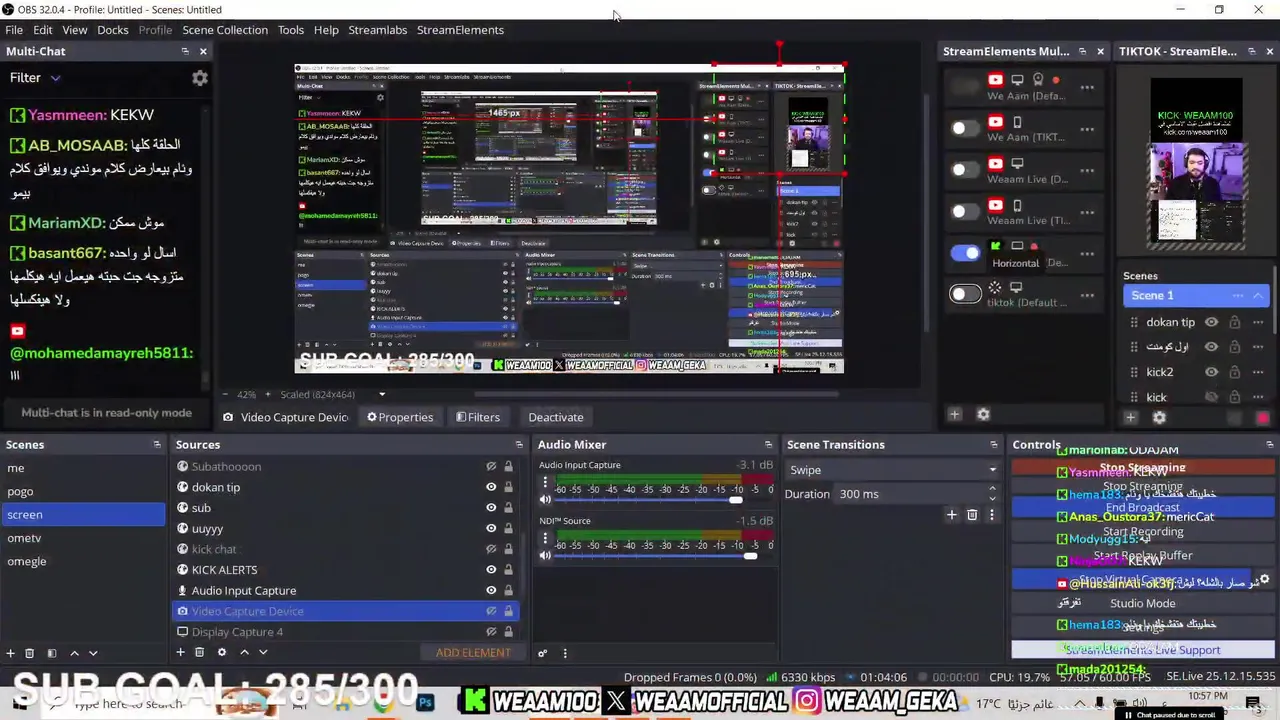The height and width of the screenshot is (720, 1280).
Task: Open Filters for selected source
Action: (477, 417)
